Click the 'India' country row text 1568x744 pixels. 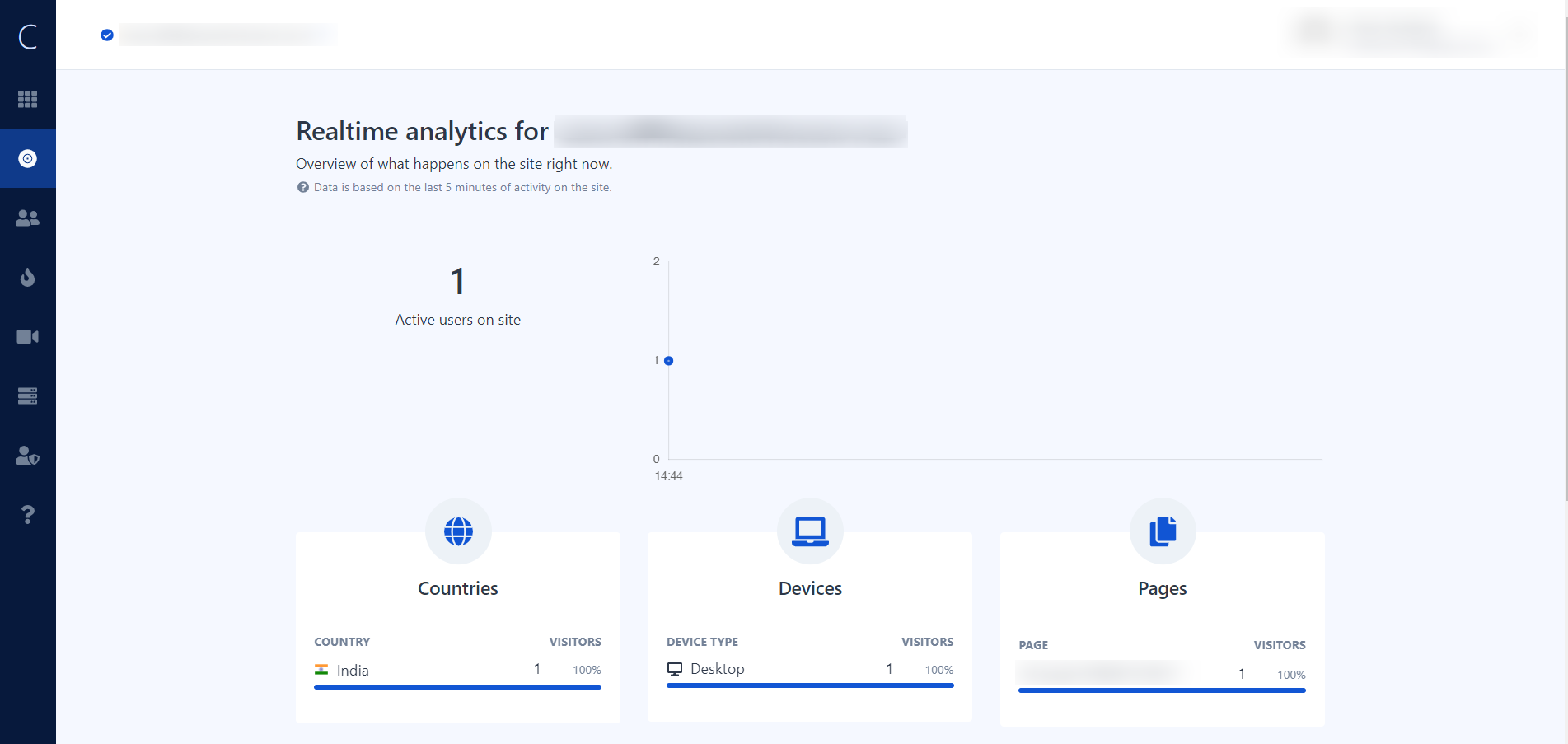(353, 671)
